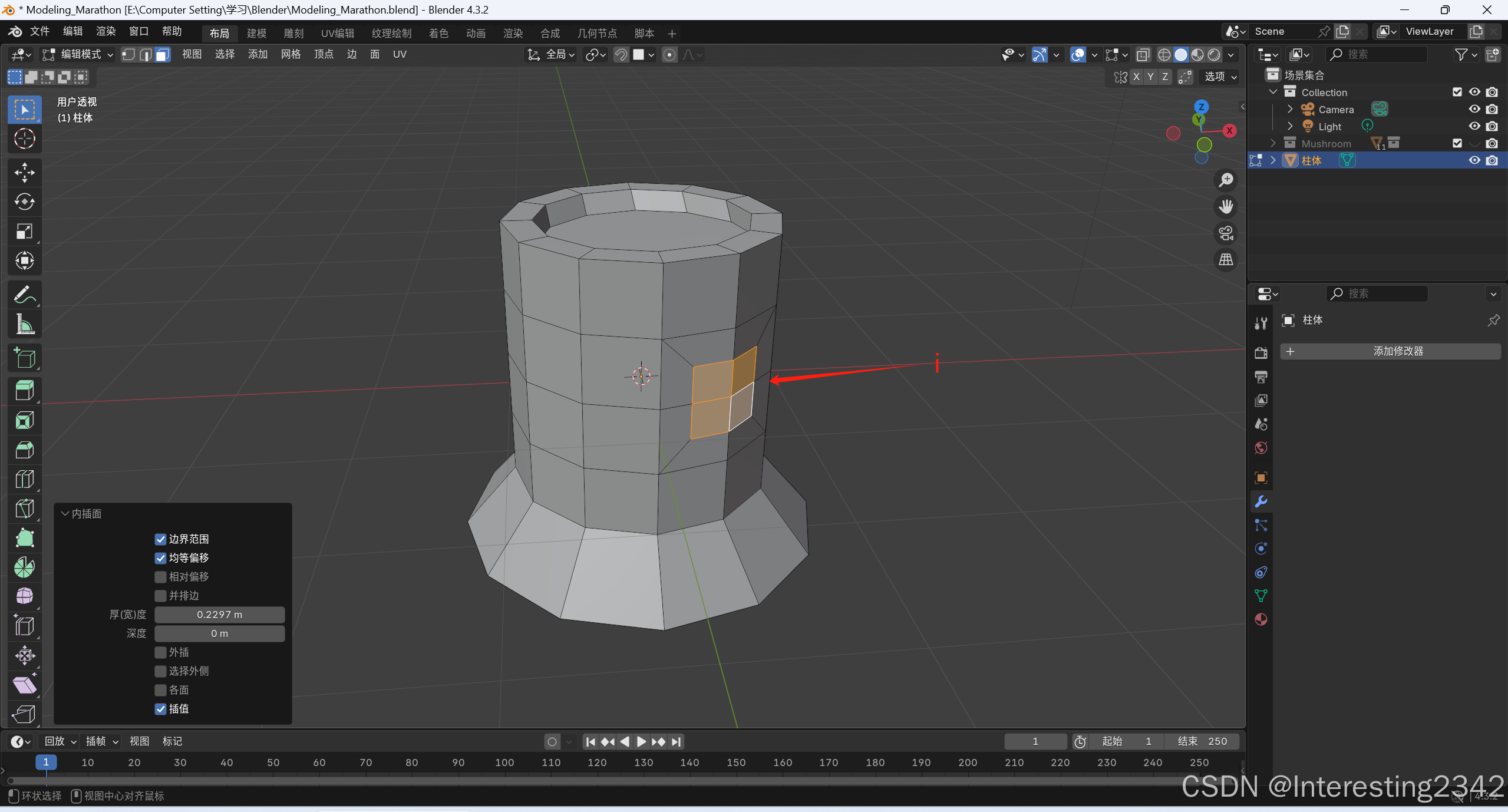Image resolution: width=1508 pixels, height=812 pixels.
Task: Select the Annotate pencil tool
Action: coord(24,295)
